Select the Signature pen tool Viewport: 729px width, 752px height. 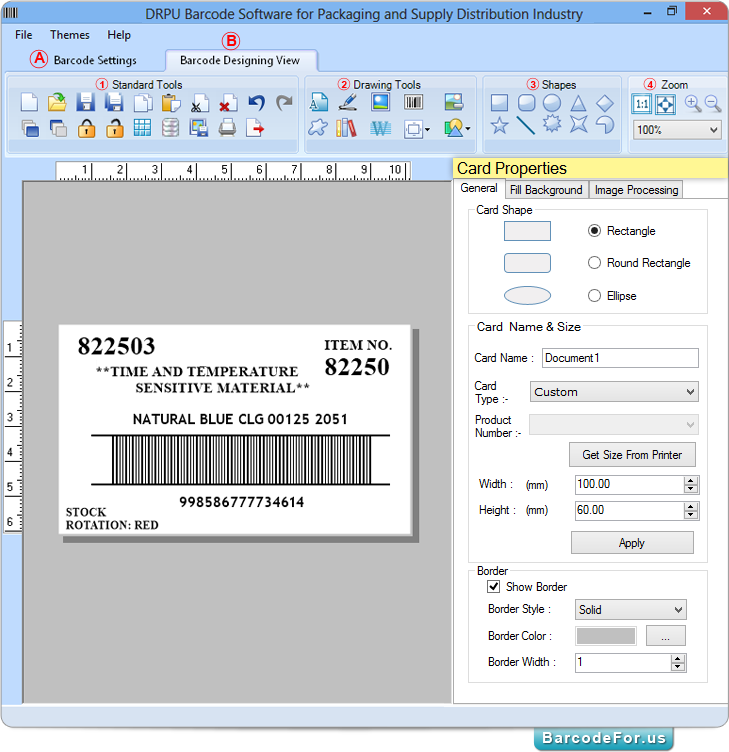[347, 102]
